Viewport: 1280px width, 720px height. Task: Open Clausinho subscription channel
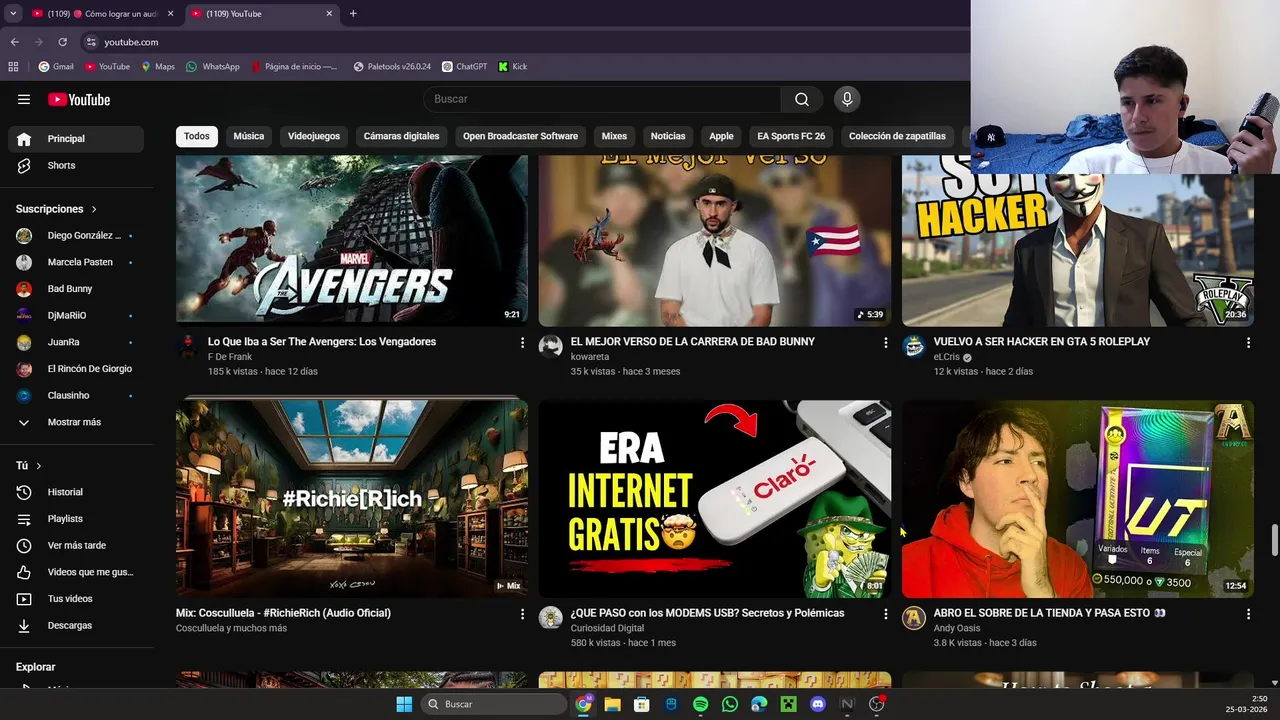[x=76, y=395]
